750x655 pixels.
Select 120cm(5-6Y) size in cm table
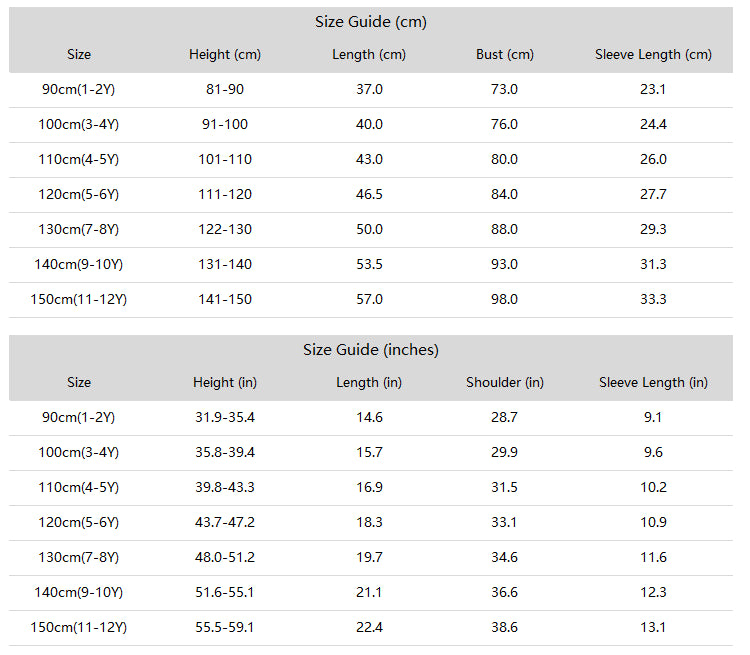click(x=78, y=194)
